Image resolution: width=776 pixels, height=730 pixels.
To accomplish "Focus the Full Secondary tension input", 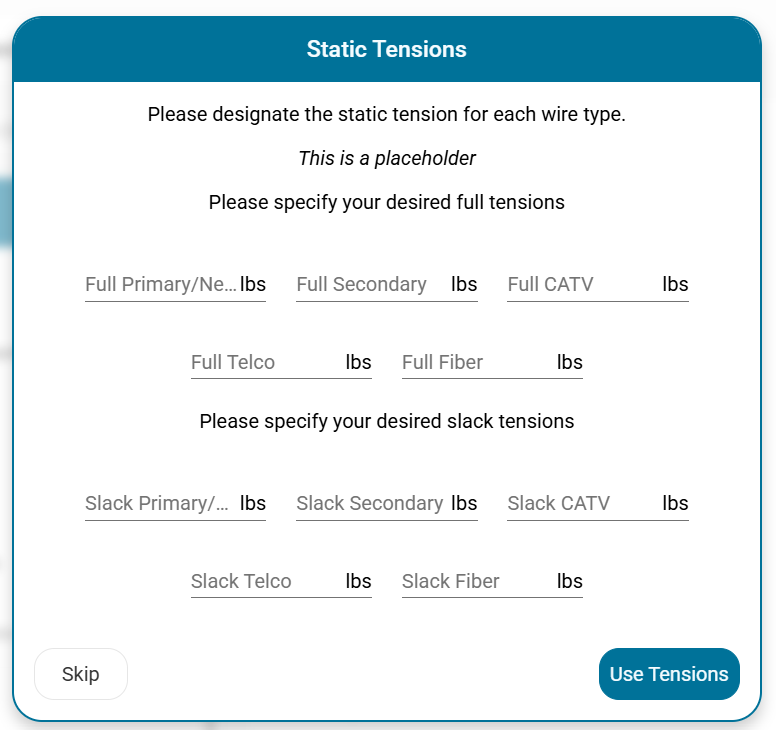I will pyautogui.click(x=372, y=285).
